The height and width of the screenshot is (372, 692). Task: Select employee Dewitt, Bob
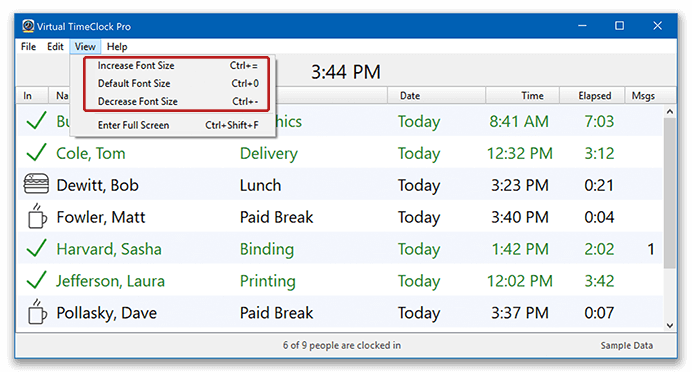[98, 185]
